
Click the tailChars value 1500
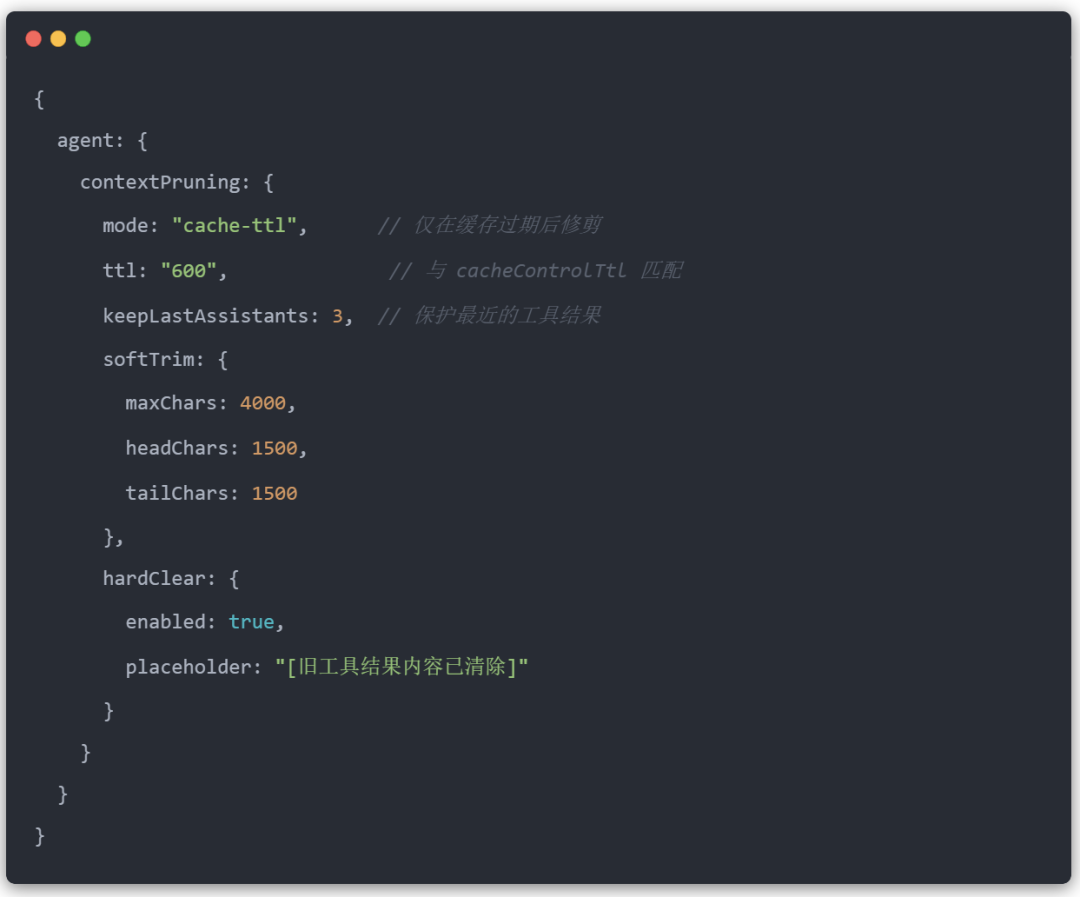274,493
